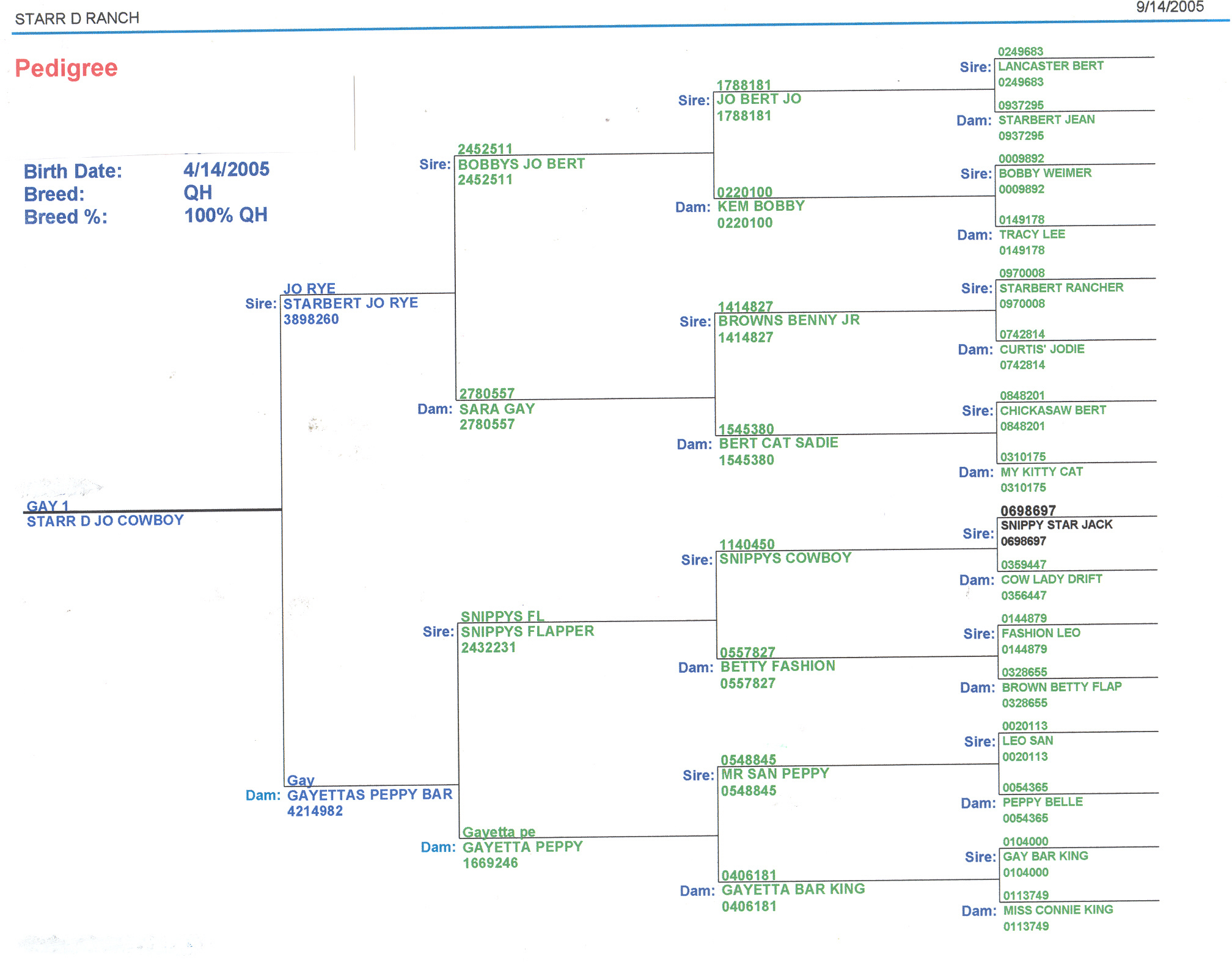Select BROWNS BENNY JR entry
This screenshot has height=968, width=1232.
pyautogui.click(x=788, y=320)
